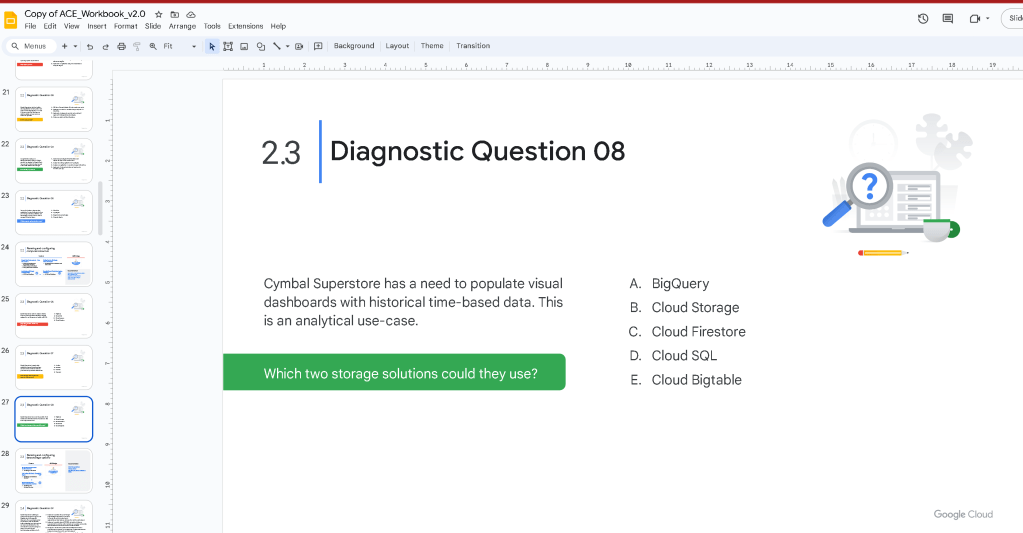This screenshot has height=533, width=1023.
Task: Select slide 21 thumbnail
Action: tap(53, 109)
